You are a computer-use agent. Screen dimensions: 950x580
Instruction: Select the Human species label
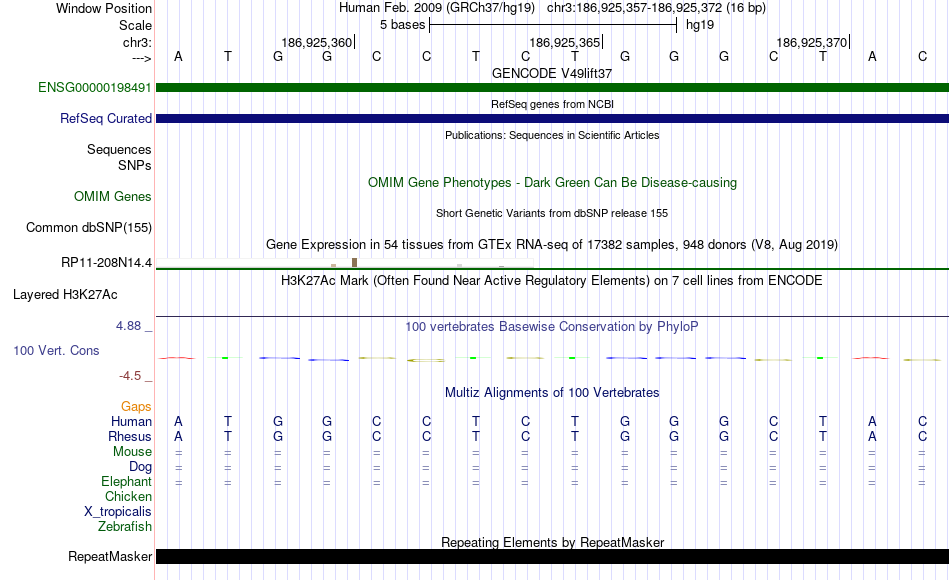[131, 421]
